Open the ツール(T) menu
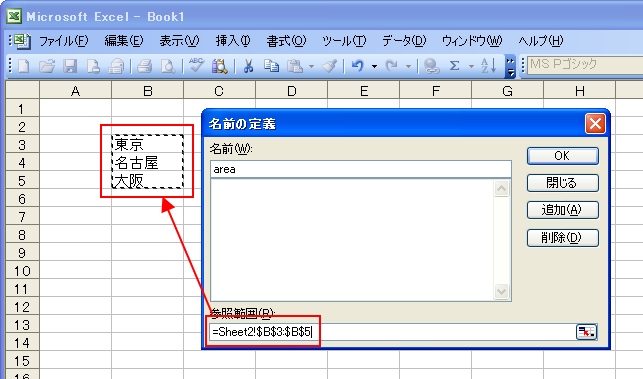The height and width of the screenshot is (379, 643). tap(344, 41)
